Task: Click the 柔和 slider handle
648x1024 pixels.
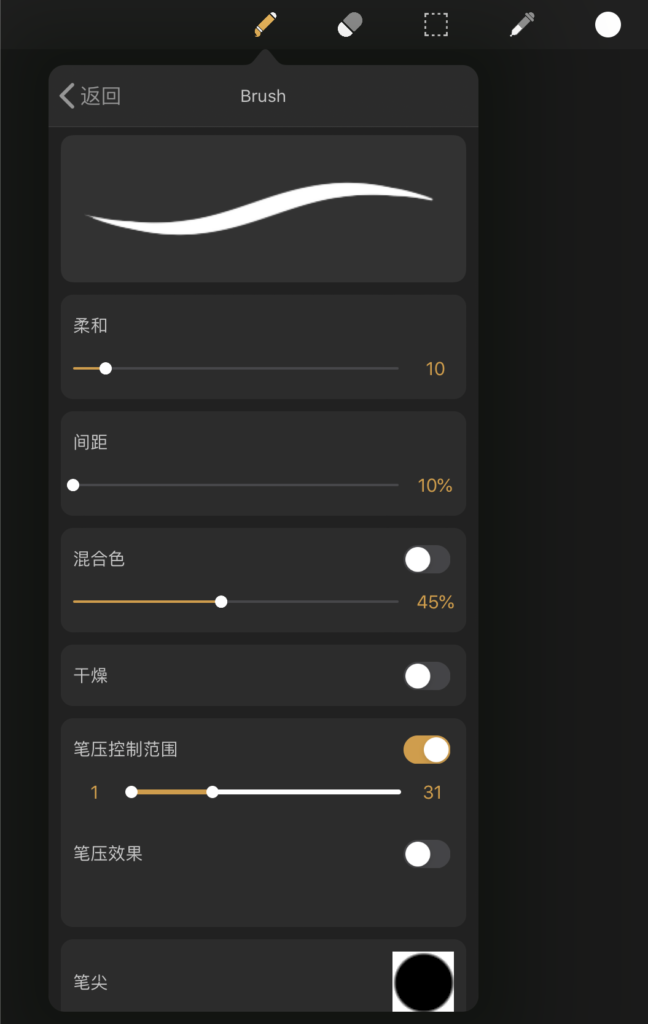Action: pos(105,368)
